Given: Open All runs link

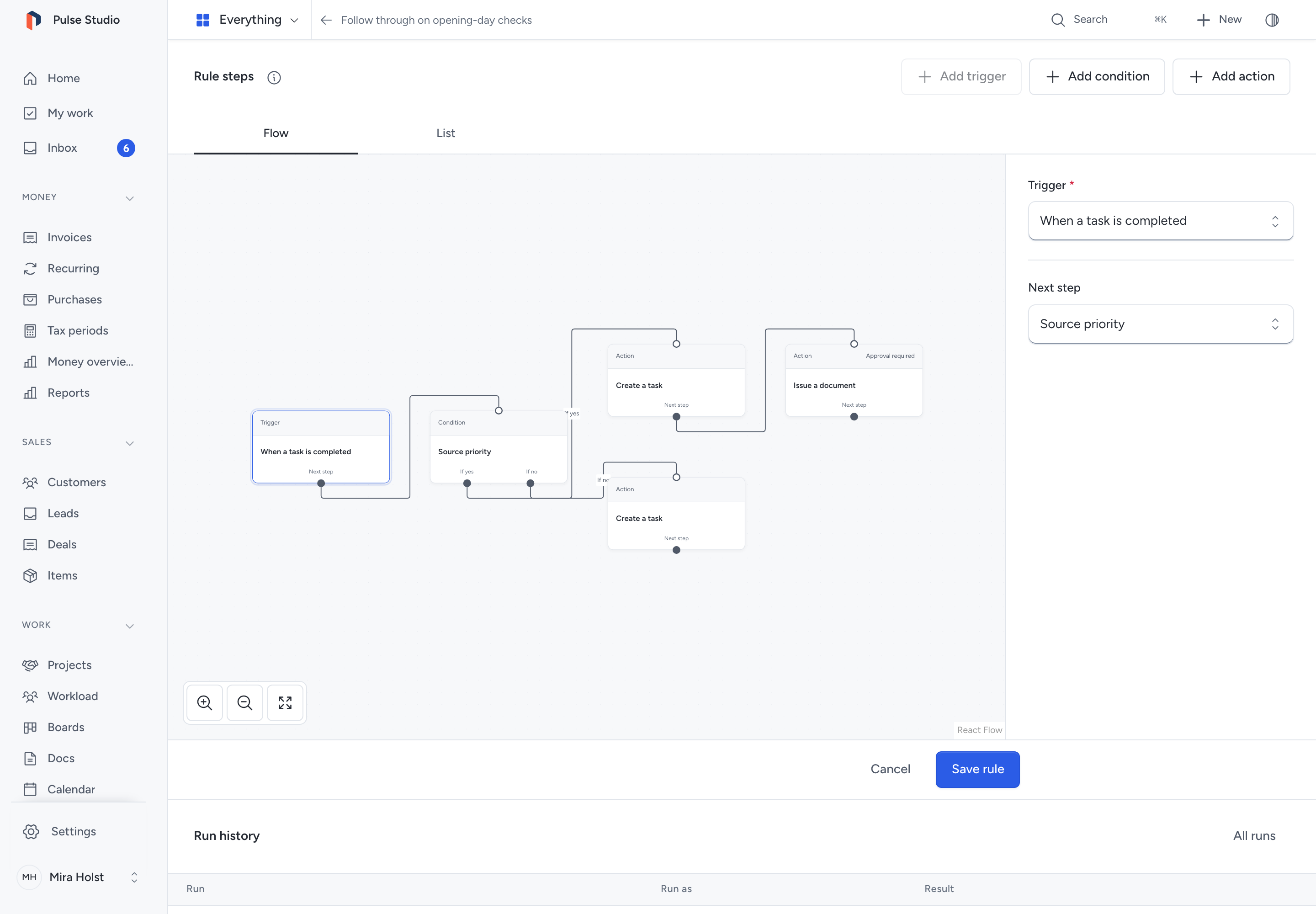Looking at the screenshot, I should click(x=1254, y=836).
